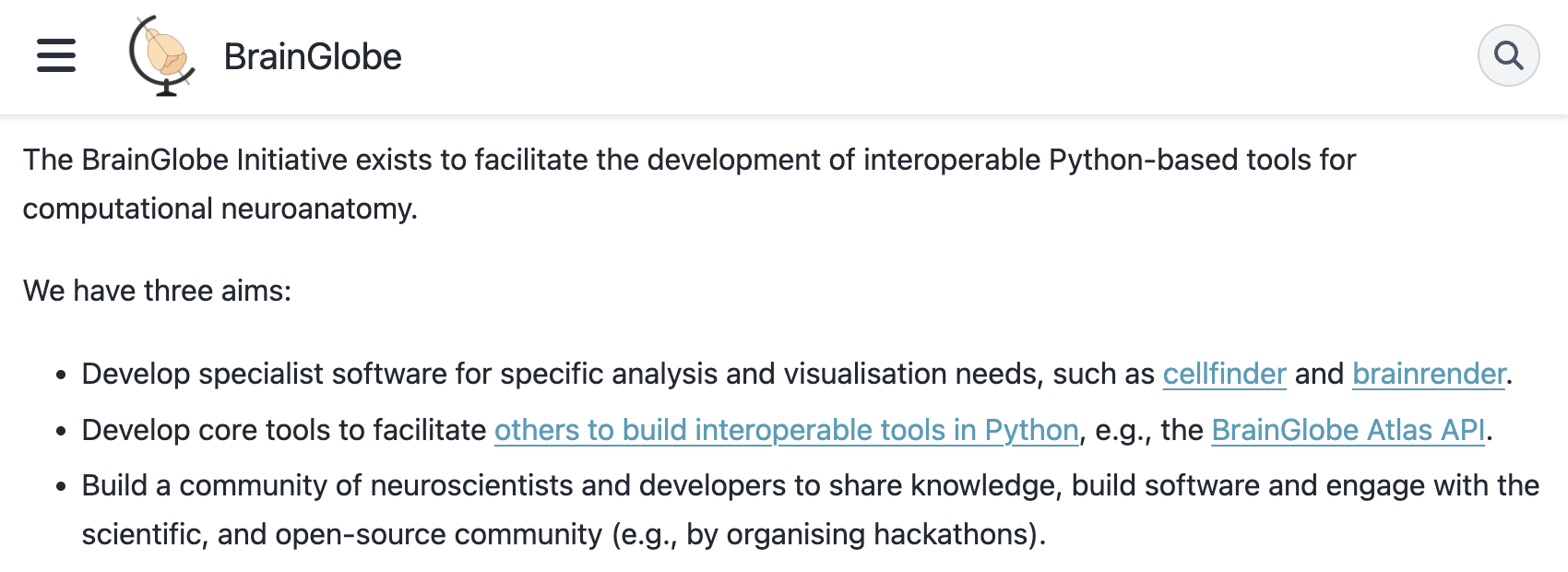Click the bullet marker before "Develop specialist software"
The width and height of the screenshot is (1568, 572).
[61, 375]
